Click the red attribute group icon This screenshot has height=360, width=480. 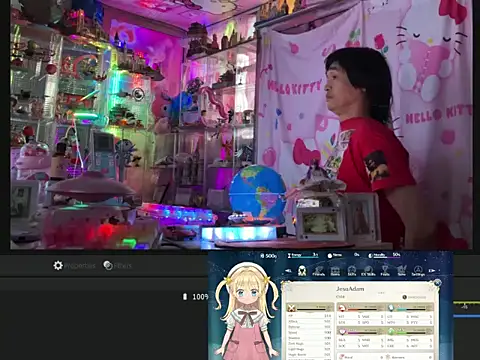tap(342, 307)
